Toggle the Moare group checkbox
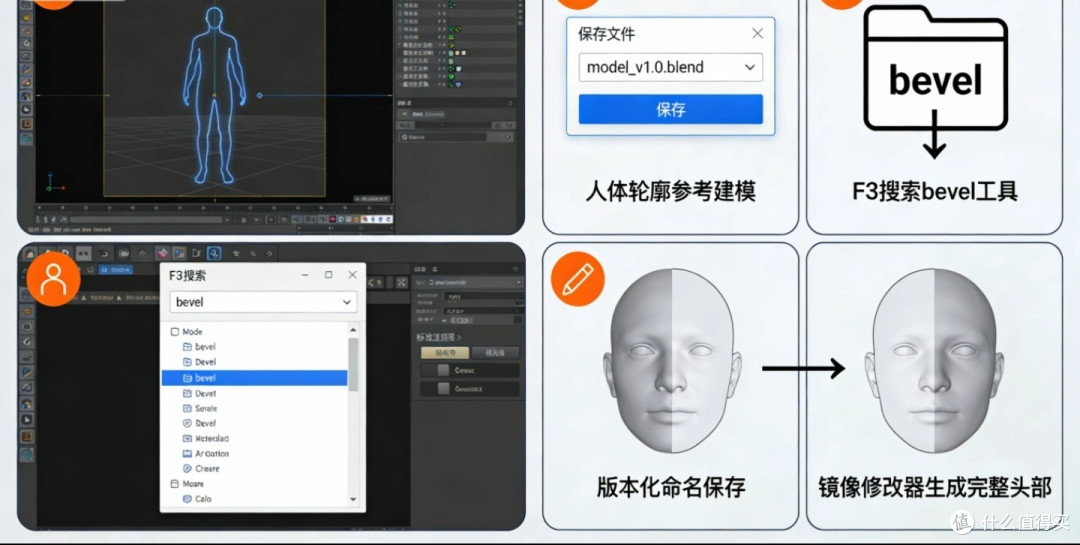This screenshot has height=545, width=1080. pyautogui.click(x=175, y=484)
